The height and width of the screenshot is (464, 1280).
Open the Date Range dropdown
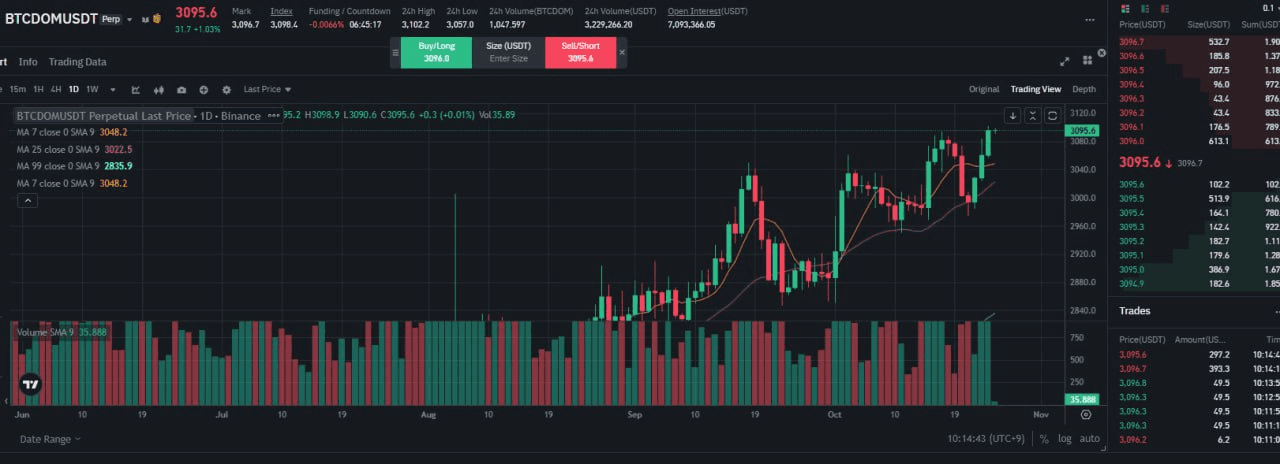click(x=50, y=439)
